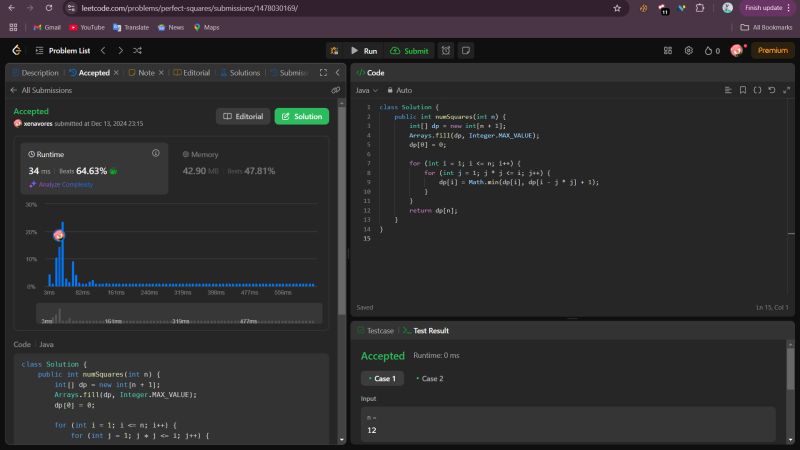Open the layout grid icon in top bar
The image size is (800, 450).
tap(668, 50)
